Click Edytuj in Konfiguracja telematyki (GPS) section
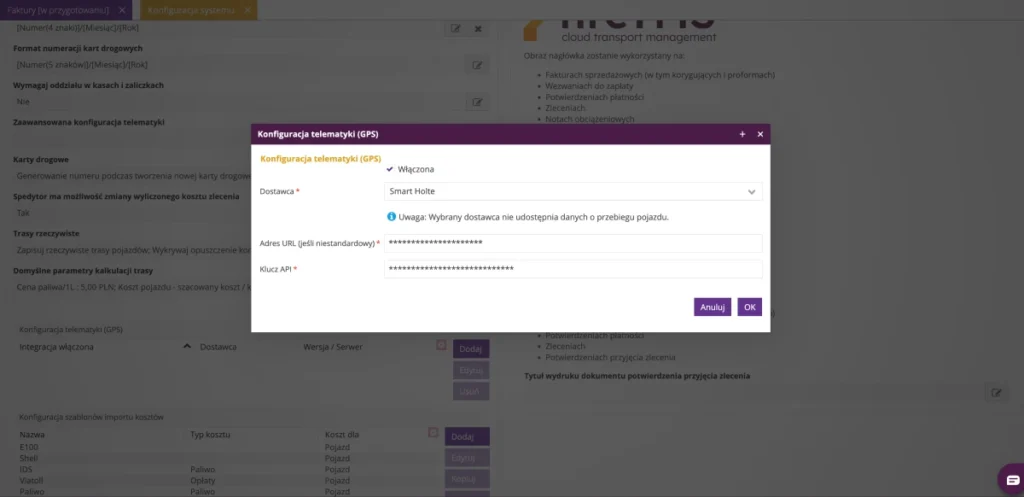Screen dimensions: 1024x497 tap(471, 370)
